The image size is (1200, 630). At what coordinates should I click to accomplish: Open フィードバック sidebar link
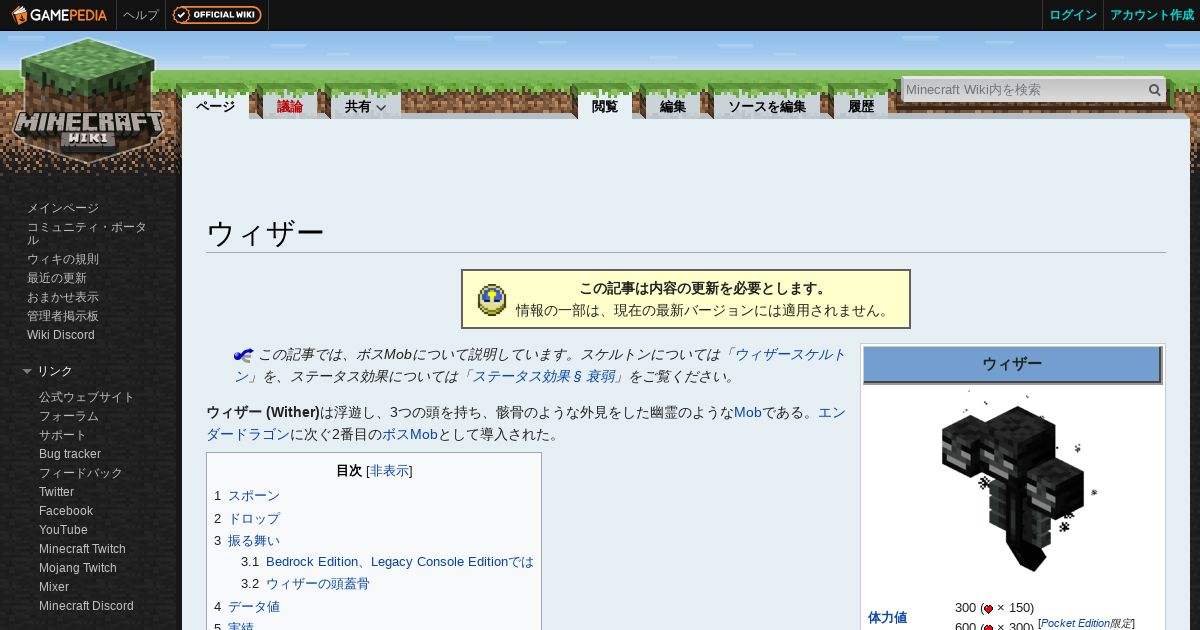(x=81, y=473)
